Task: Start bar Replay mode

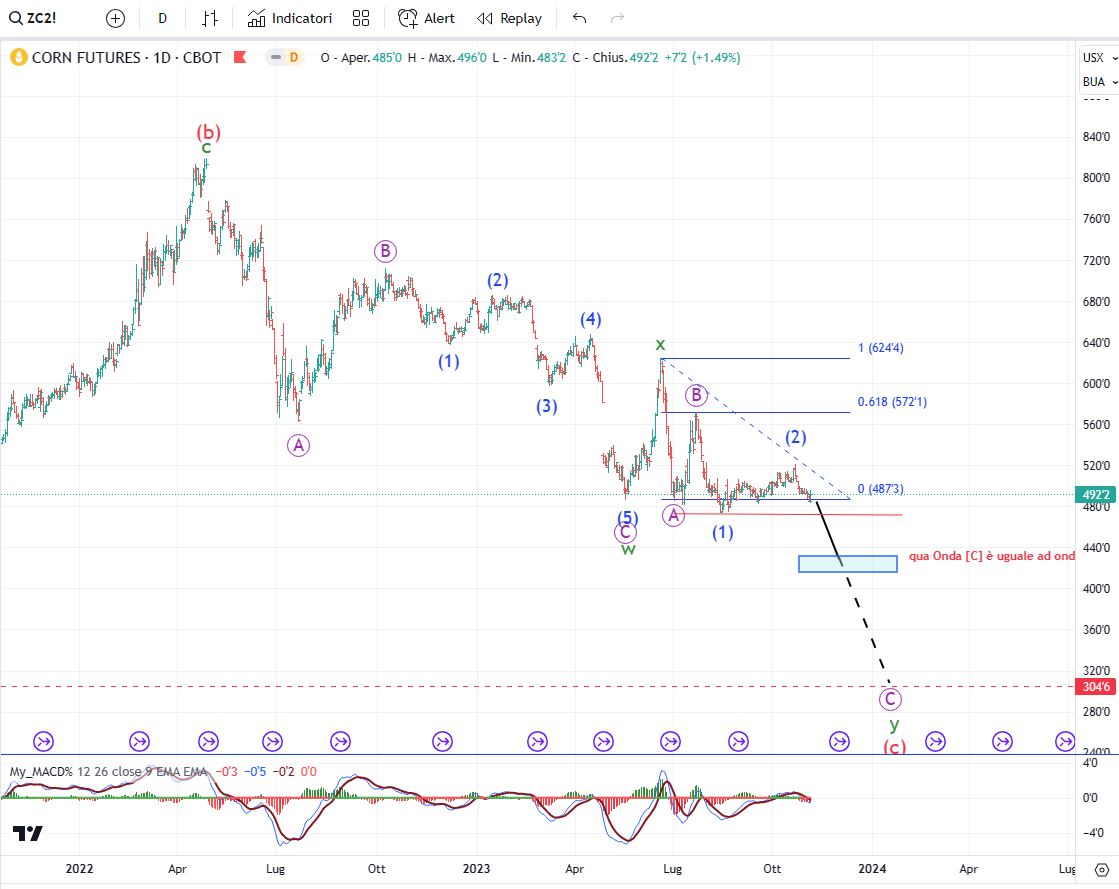Action: click(510, 19)
